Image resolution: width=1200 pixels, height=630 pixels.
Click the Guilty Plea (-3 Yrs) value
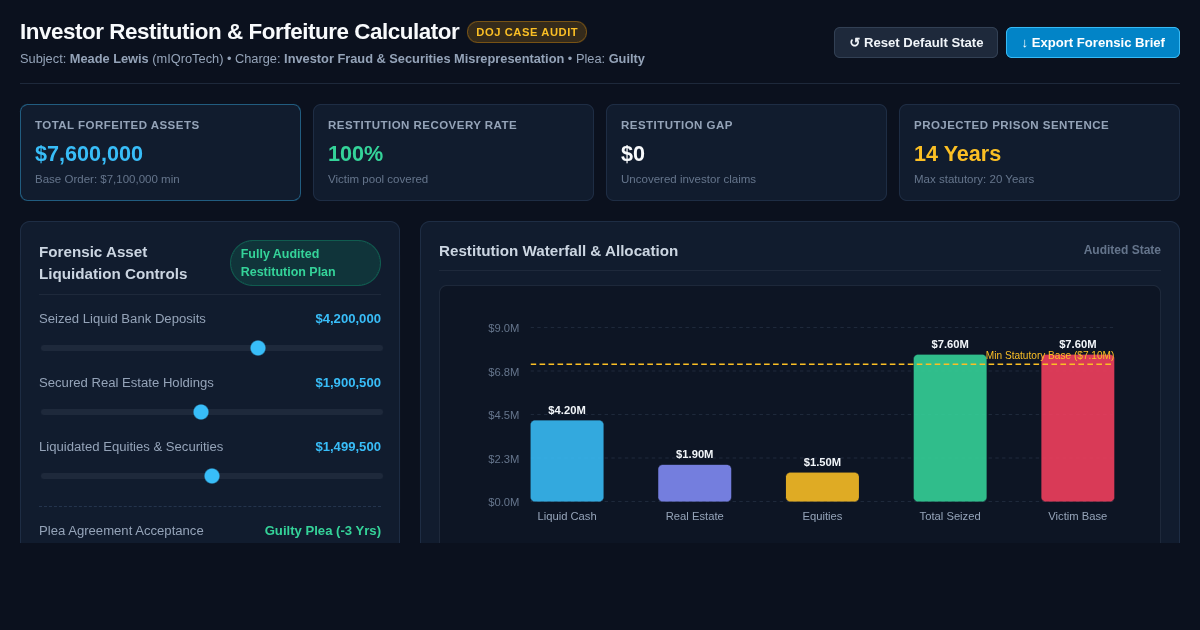click(323, 530)
